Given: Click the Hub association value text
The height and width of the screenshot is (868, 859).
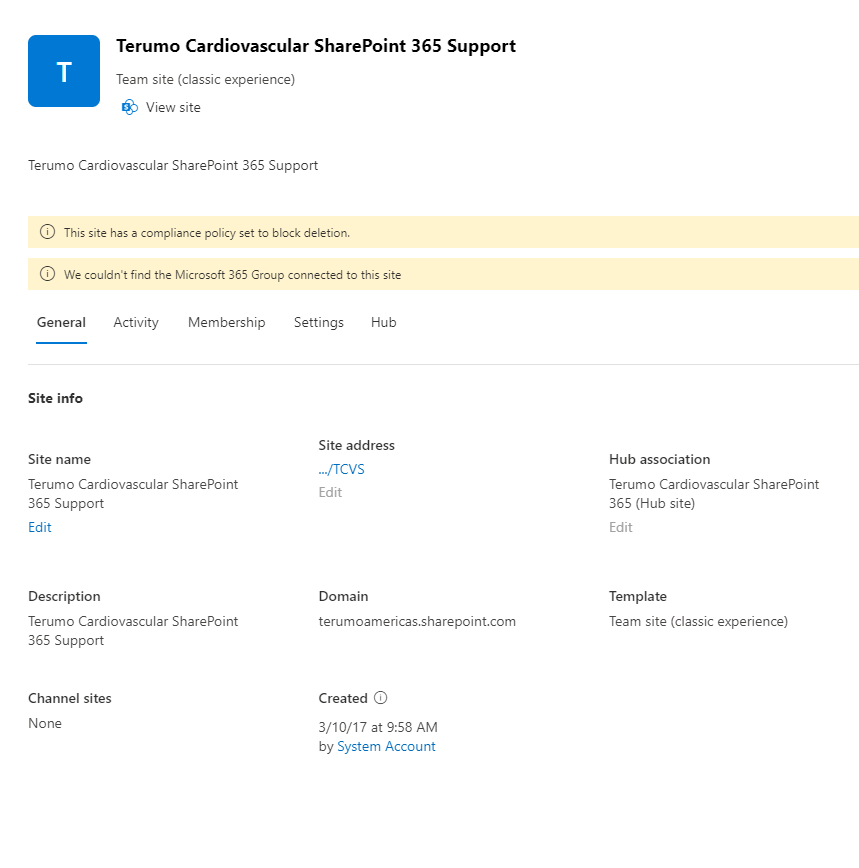Looking at the screenshot, I should [714, 493].
